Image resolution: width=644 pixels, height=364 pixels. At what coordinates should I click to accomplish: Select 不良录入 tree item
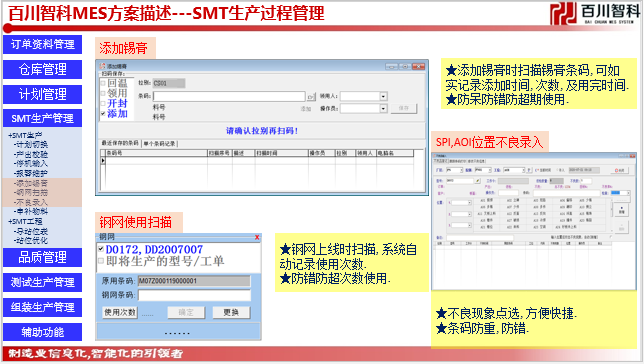coord(31,202)
